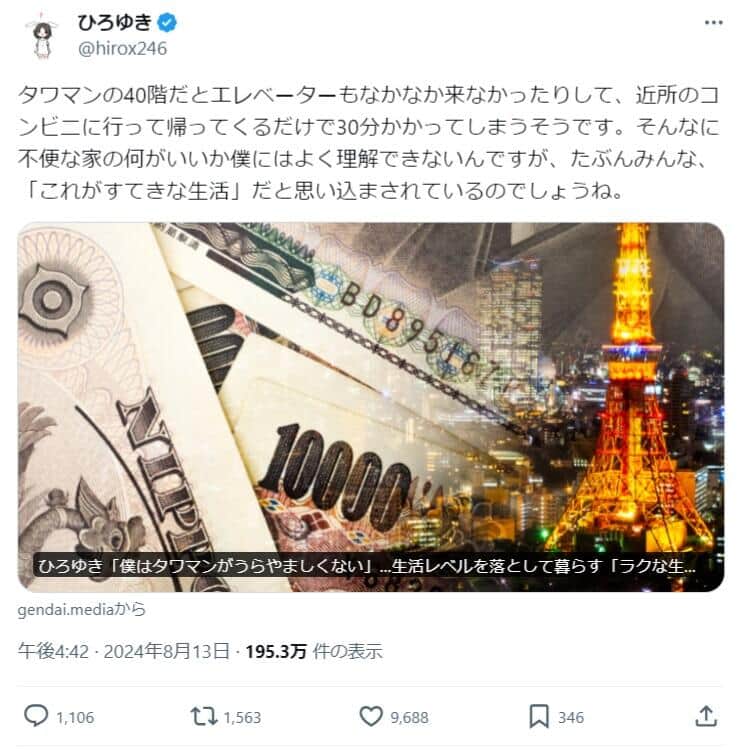Open the share upload arrow icon

(706, 716)
